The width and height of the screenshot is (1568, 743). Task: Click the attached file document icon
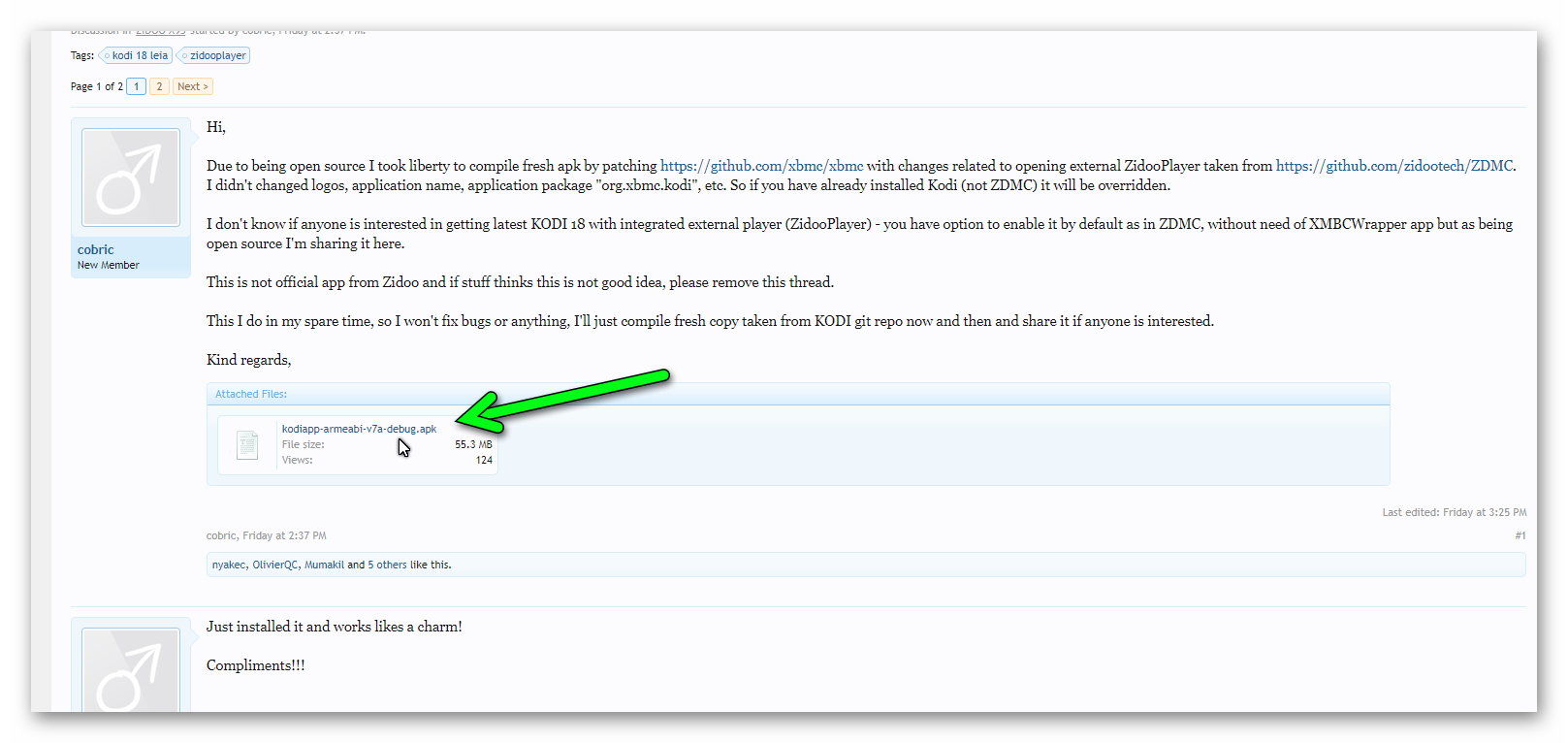pos(248,444)
